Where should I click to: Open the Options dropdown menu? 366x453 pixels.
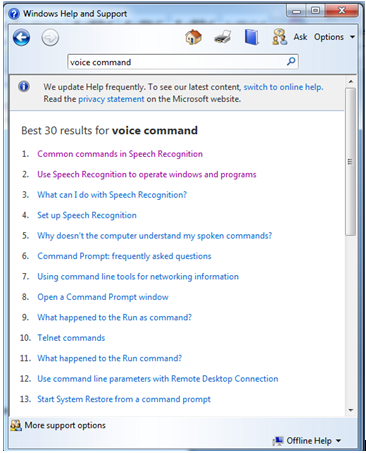click(334, 37)
